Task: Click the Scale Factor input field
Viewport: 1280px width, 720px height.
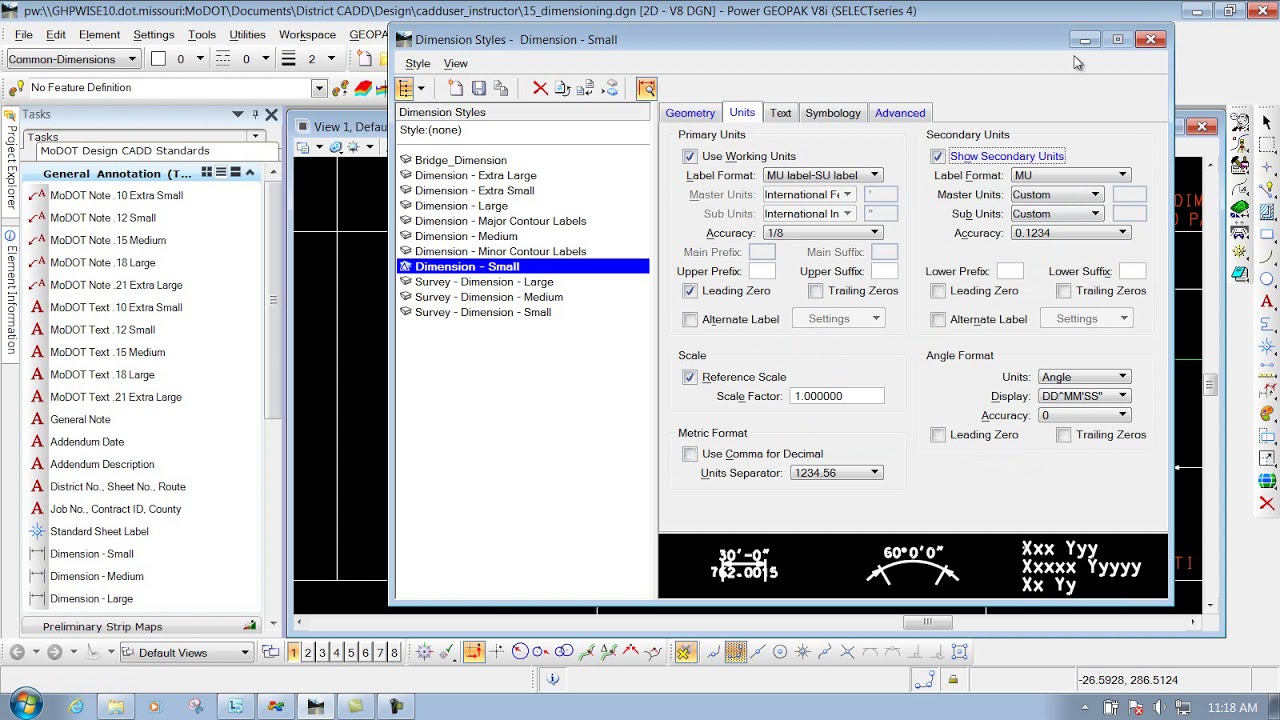Action: pyautogui.click(x=837, y=396)
